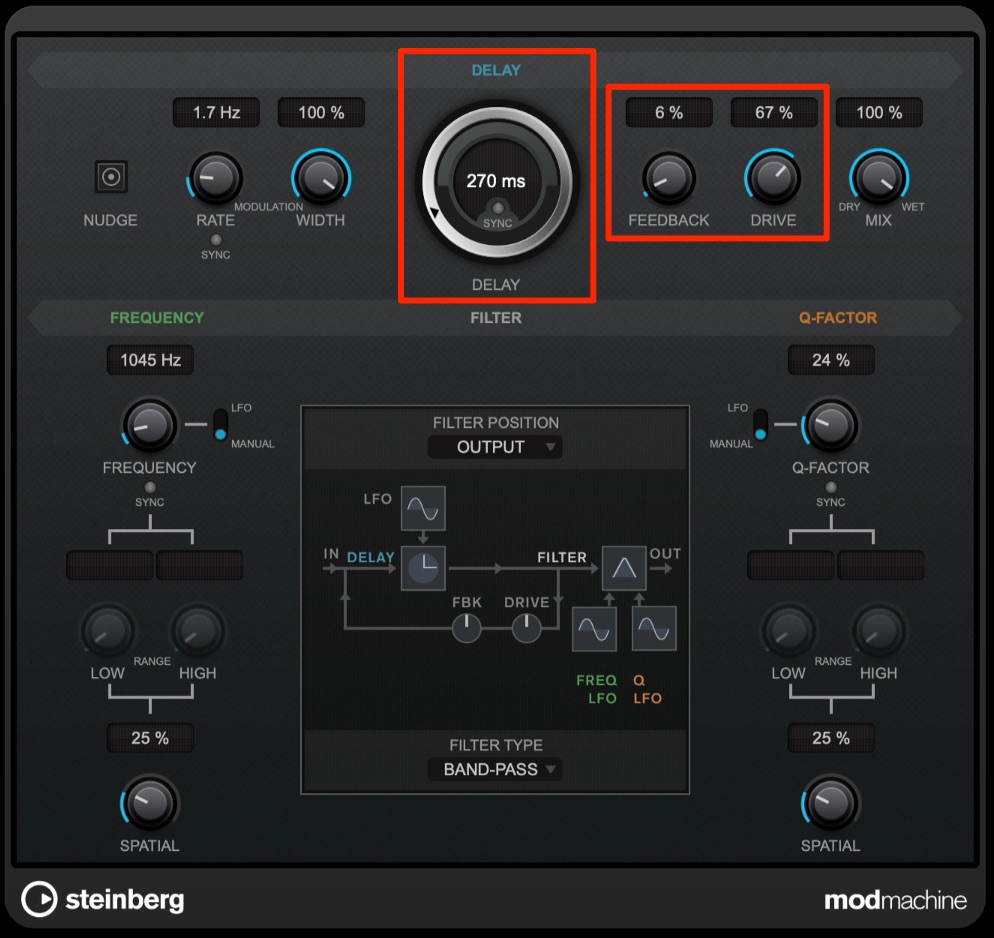Click the Q LFO waveform icon
Screen dimensions: 994x938
(x=654, y=629)
